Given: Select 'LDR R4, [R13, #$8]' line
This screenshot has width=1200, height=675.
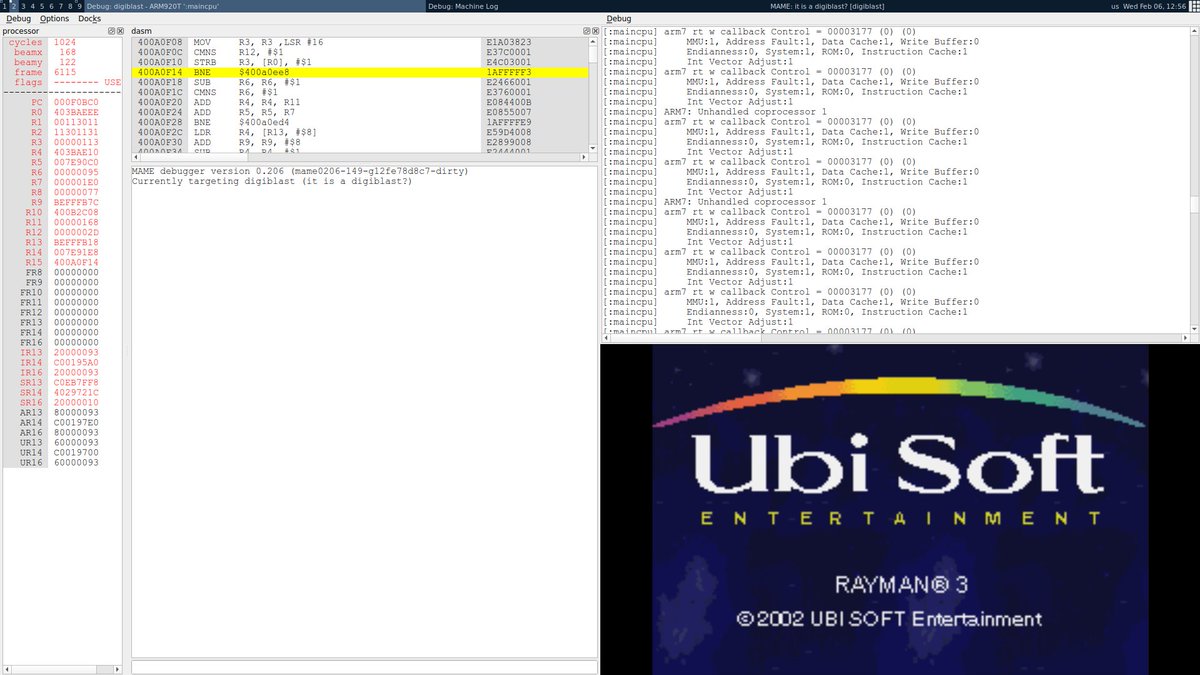Looking at the screenshot, I should pos(360,133).
